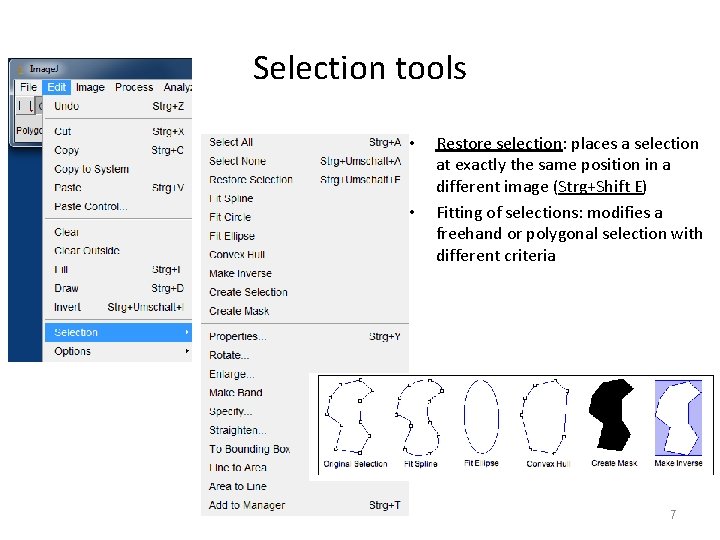720x540 pixels.
Task: Choose Fit Ellipse menu entry
Action: pyautogui.click(x=305, y=236)
